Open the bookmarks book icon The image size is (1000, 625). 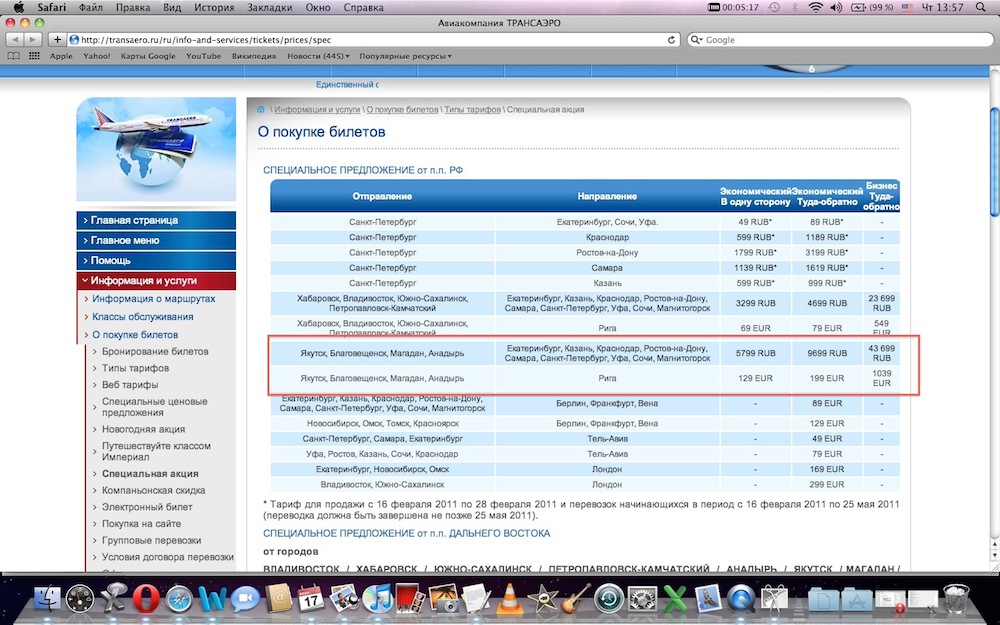[x=14, y=56]
